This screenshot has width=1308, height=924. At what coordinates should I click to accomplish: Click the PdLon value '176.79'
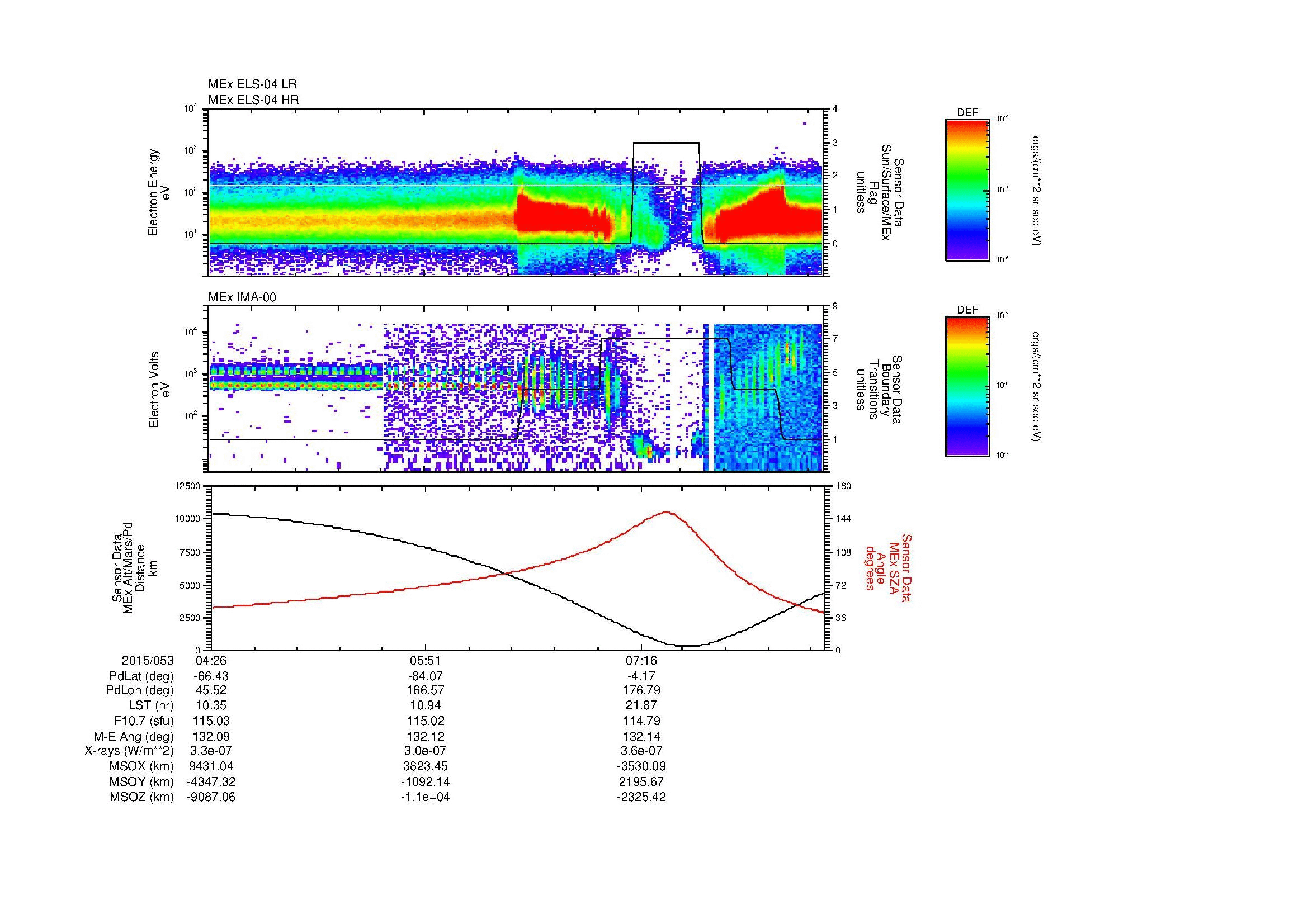[641, 690]
